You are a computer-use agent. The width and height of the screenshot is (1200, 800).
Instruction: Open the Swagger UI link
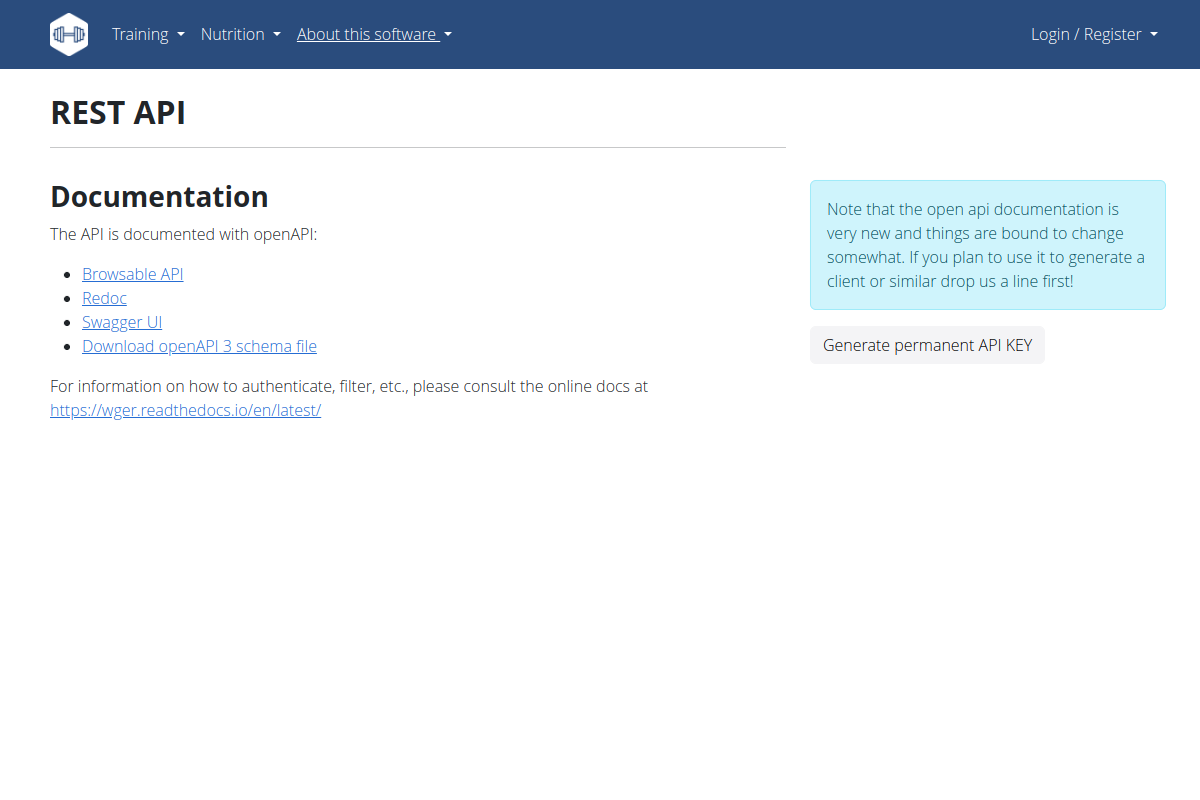tap(122, 322)
